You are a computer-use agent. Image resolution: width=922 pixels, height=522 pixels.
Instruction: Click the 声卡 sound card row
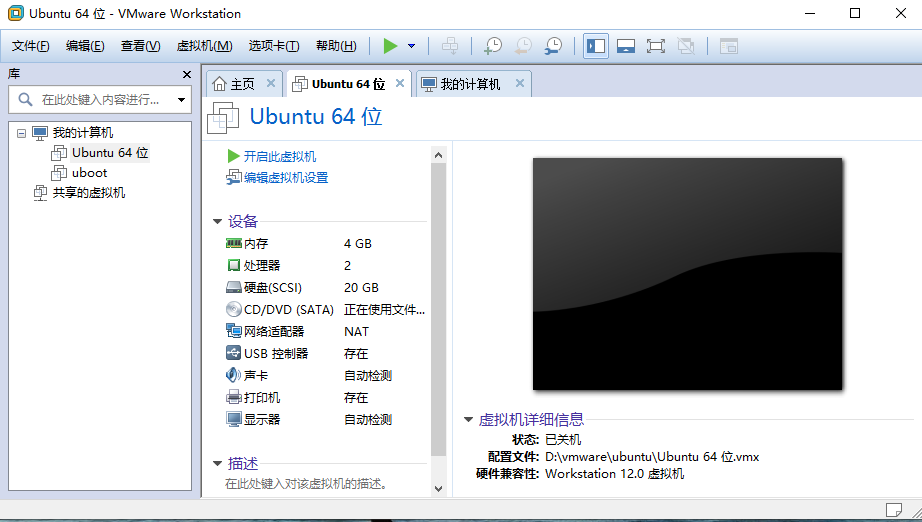point(325,376)
